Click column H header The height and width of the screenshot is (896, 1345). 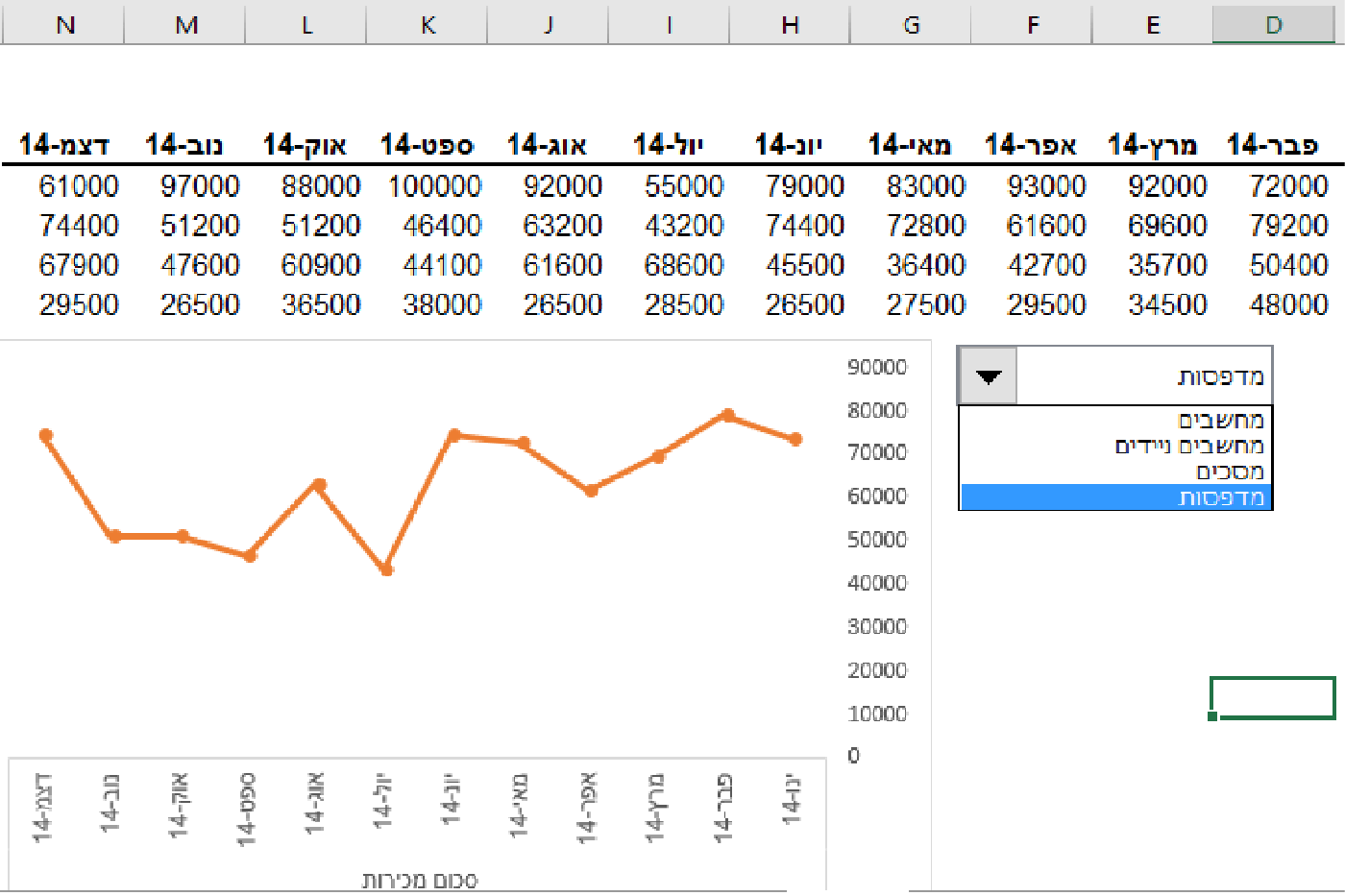(x=790, y=23)
